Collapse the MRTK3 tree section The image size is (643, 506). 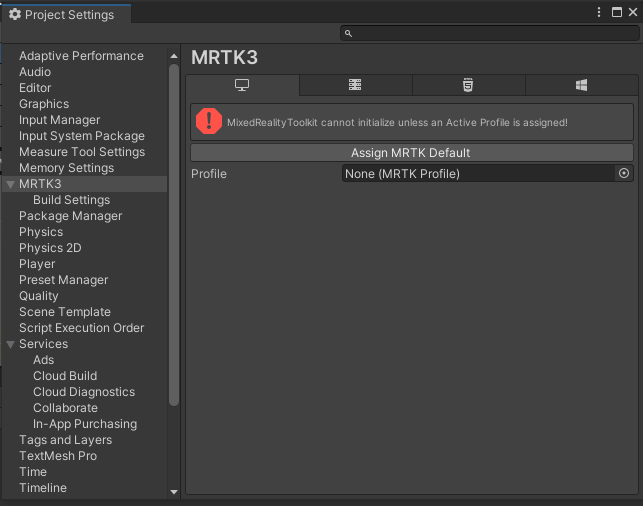(x=11, y=185)
